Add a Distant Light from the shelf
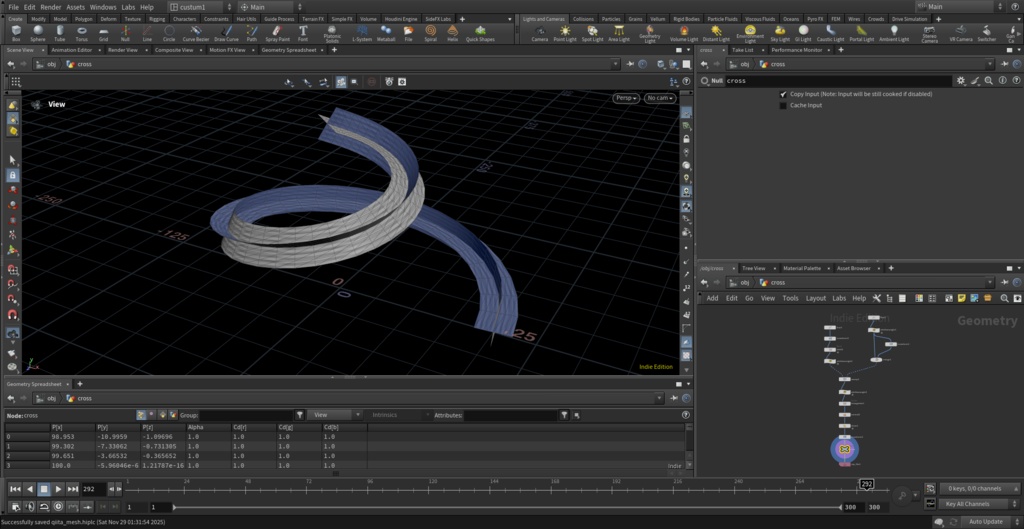The height and width of the screenshot is (529, 1024). click(716, 33)
